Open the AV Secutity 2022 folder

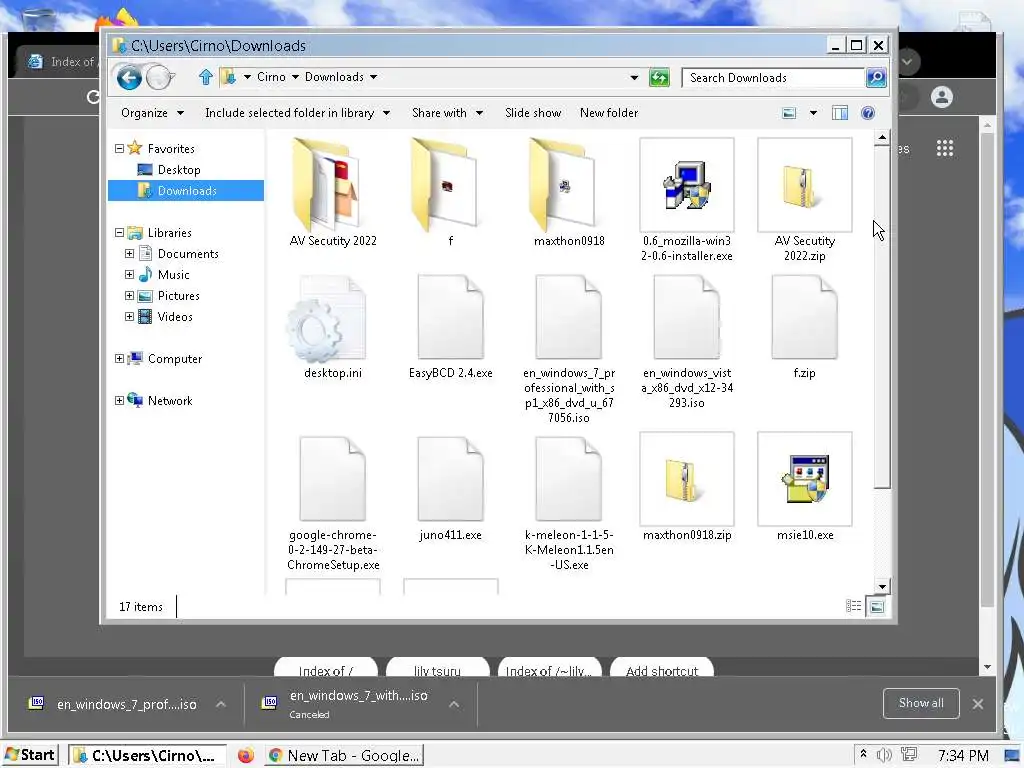point(332,193)
